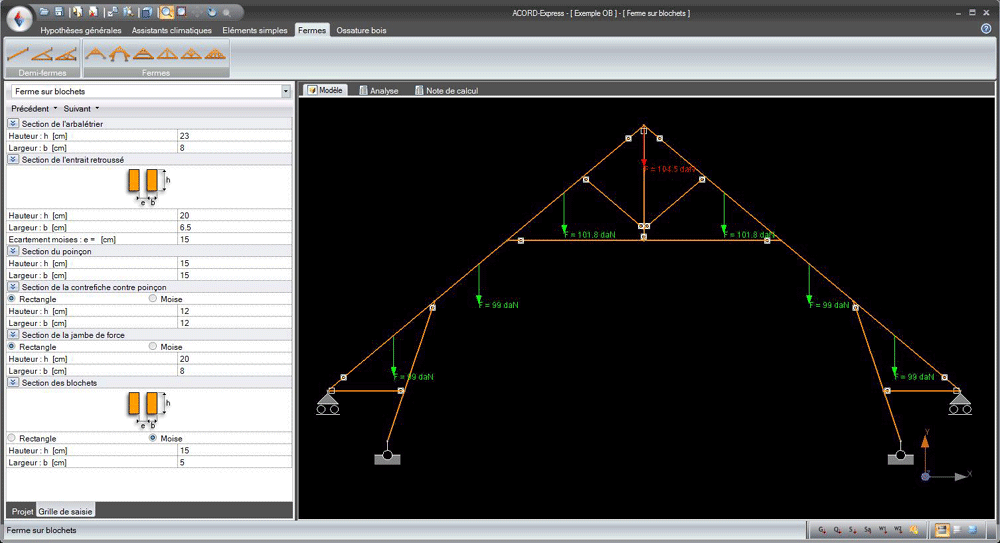
Task: Click the help question mark icon
Action: [x=986, y=29]
